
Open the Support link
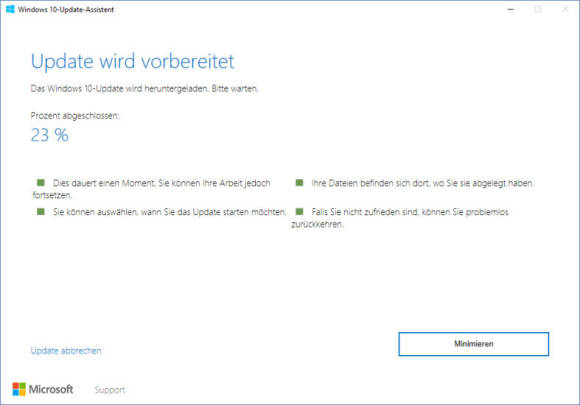[x=110, y=390]
